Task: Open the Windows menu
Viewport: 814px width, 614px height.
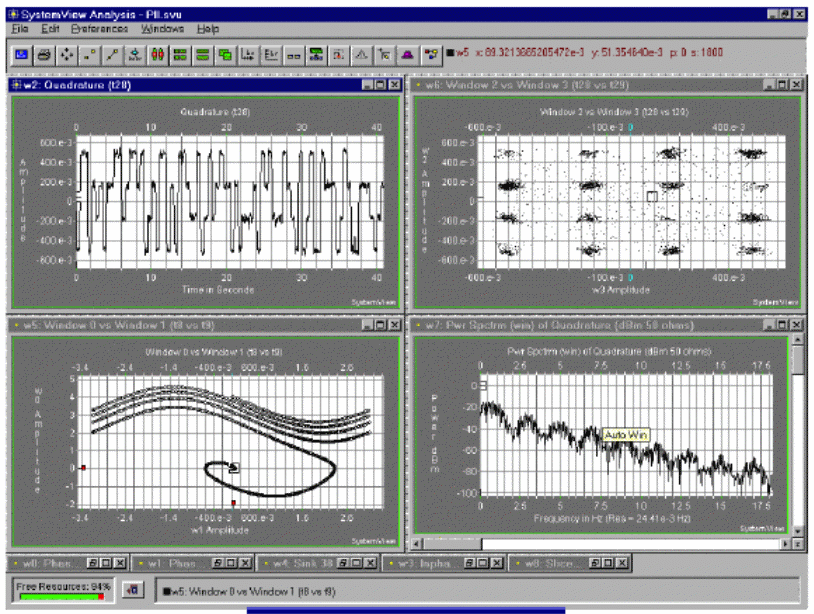Action: pos(162,29)
